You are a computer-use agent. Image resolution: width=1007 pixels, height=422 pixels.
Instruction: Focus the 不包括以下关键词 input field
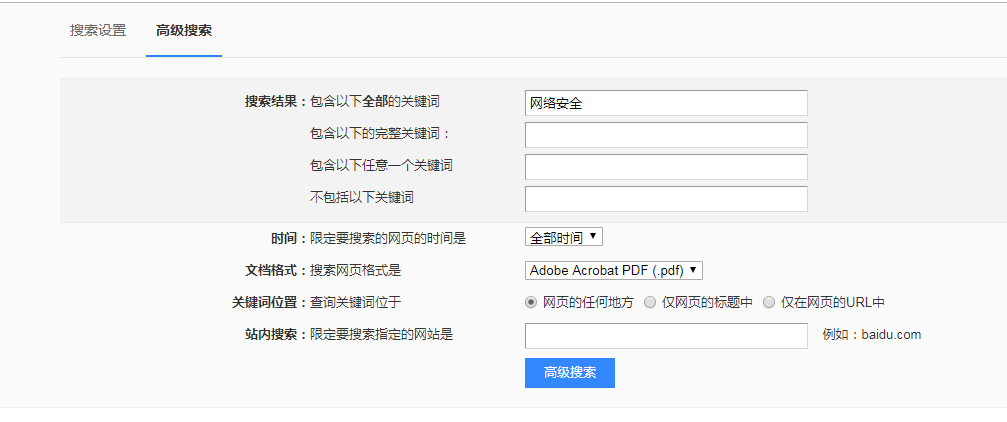click(666, 199)
